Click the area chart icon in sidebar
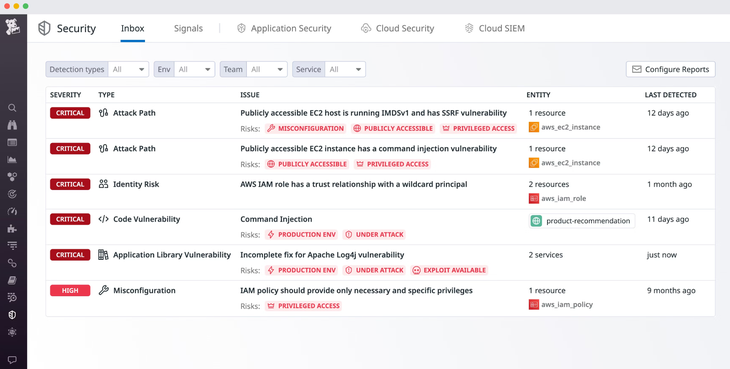730x369 pixels. (13, 160)
